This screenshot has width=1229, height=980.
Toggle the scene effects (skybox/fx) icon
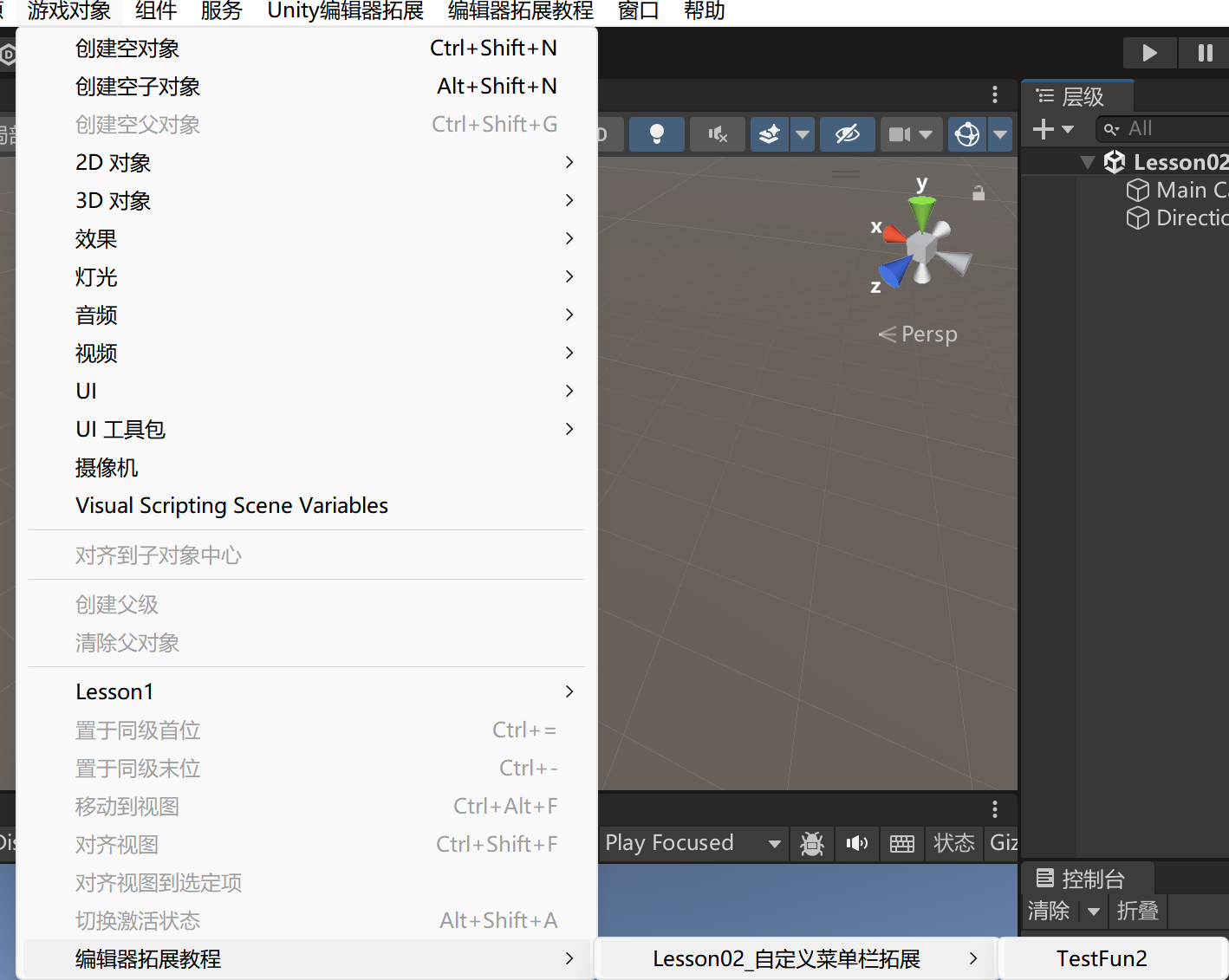tap(770, 134)
